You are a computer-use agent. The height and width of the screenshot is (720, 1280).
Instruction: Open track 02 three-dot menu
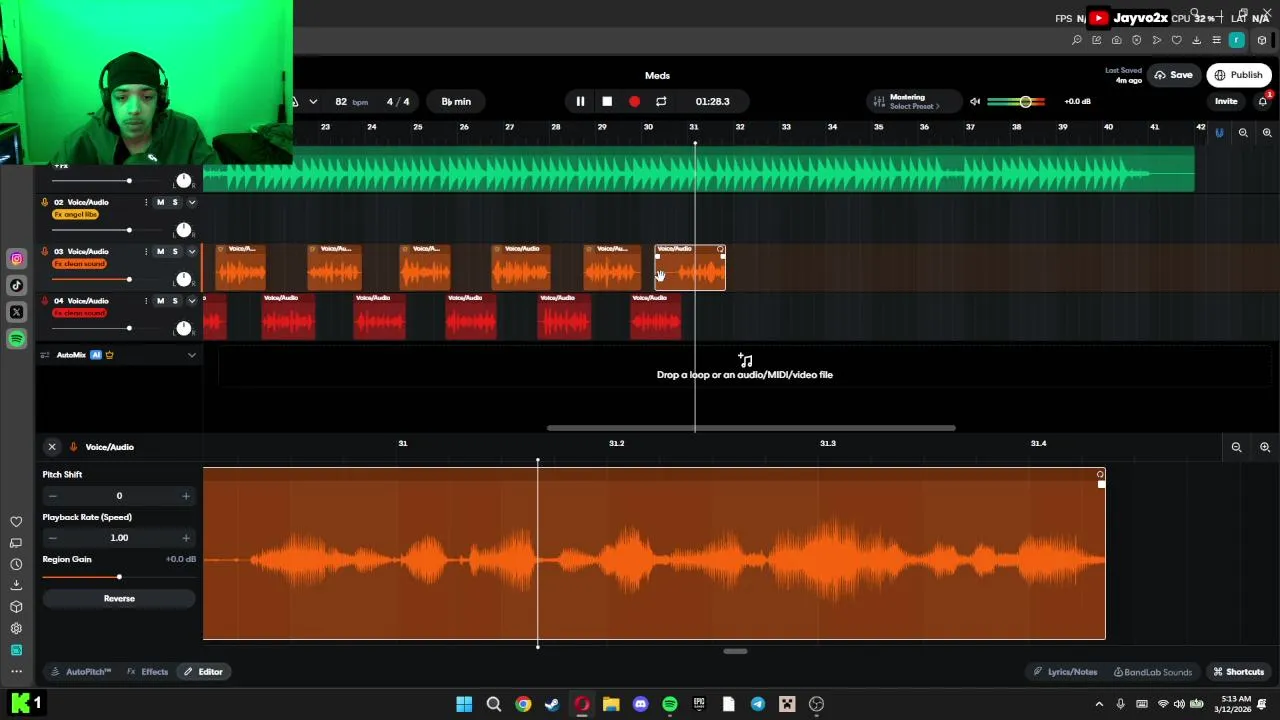pyautogui.click(x=146, y=202)
